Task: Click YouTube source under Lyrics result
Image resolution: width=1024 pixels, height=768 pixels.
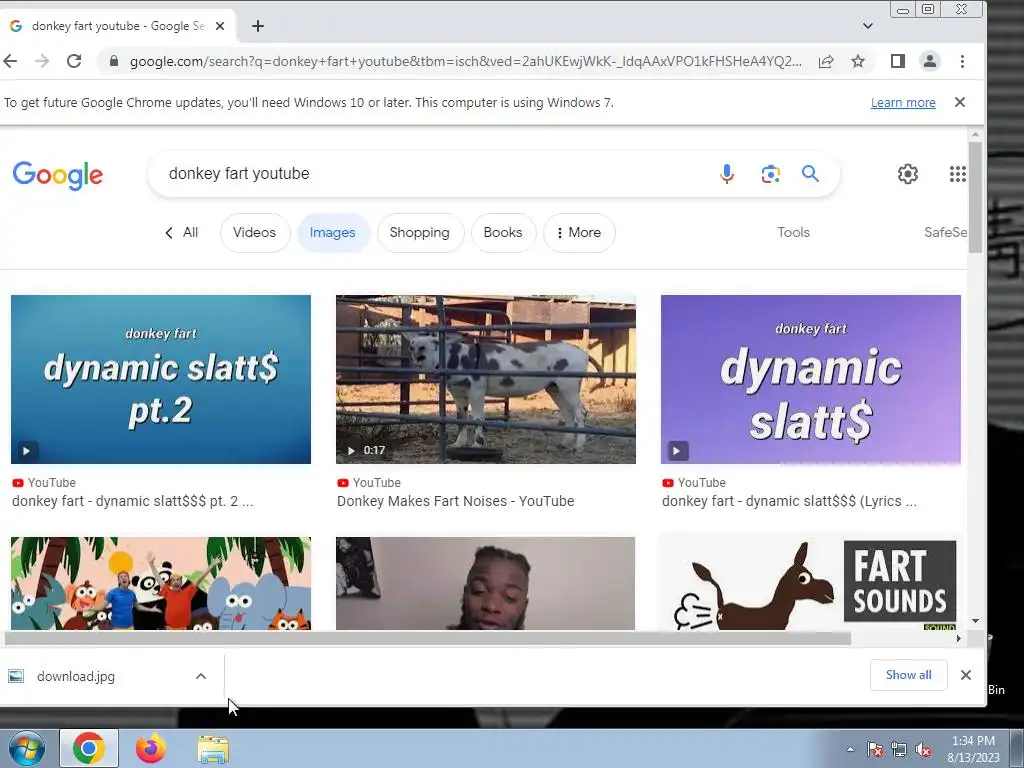Action: pyautogui.click(x=694, y=483)
